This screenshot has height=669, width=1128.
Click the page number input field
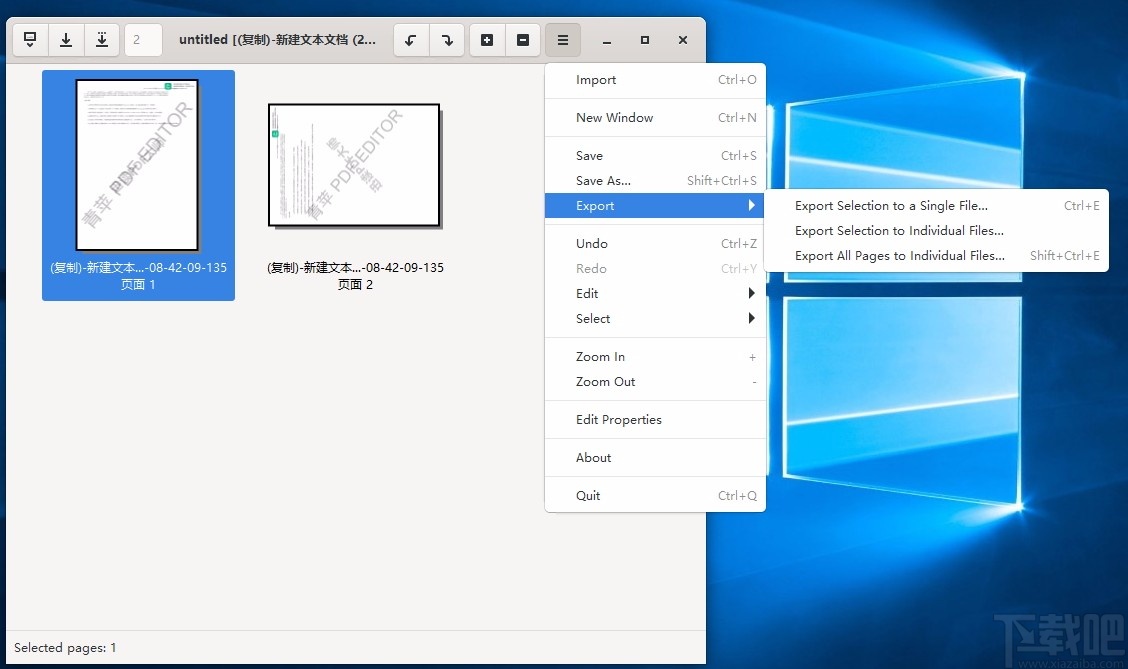coord(143,40)
